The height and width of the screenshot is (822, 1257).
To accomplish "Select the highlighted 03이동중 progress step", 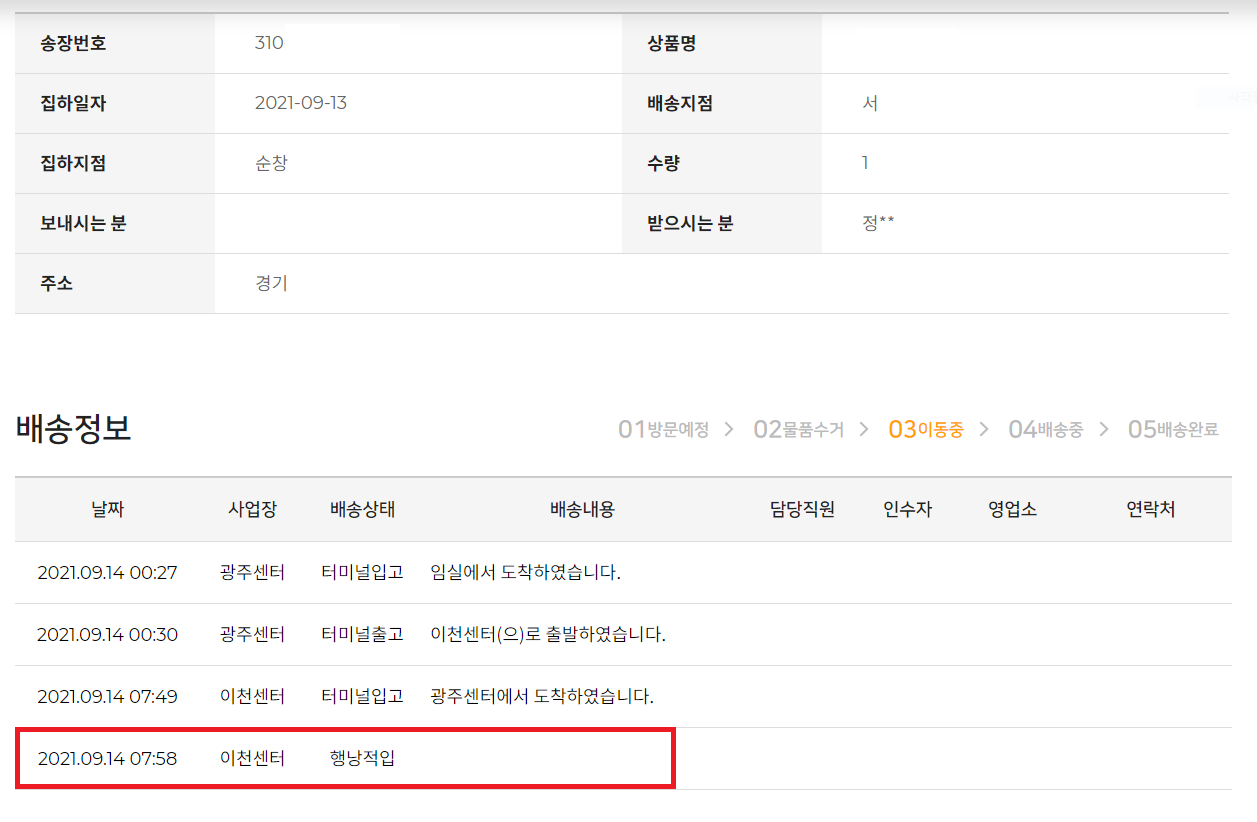I will click(927, 430).
